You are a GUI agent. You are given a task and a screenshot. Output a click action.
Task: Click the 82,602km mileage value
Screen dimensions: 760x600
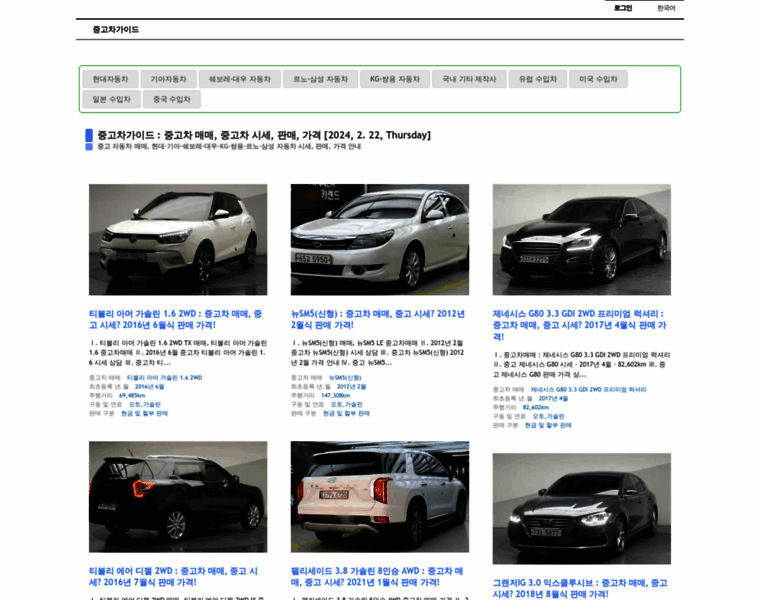point(536,408)
